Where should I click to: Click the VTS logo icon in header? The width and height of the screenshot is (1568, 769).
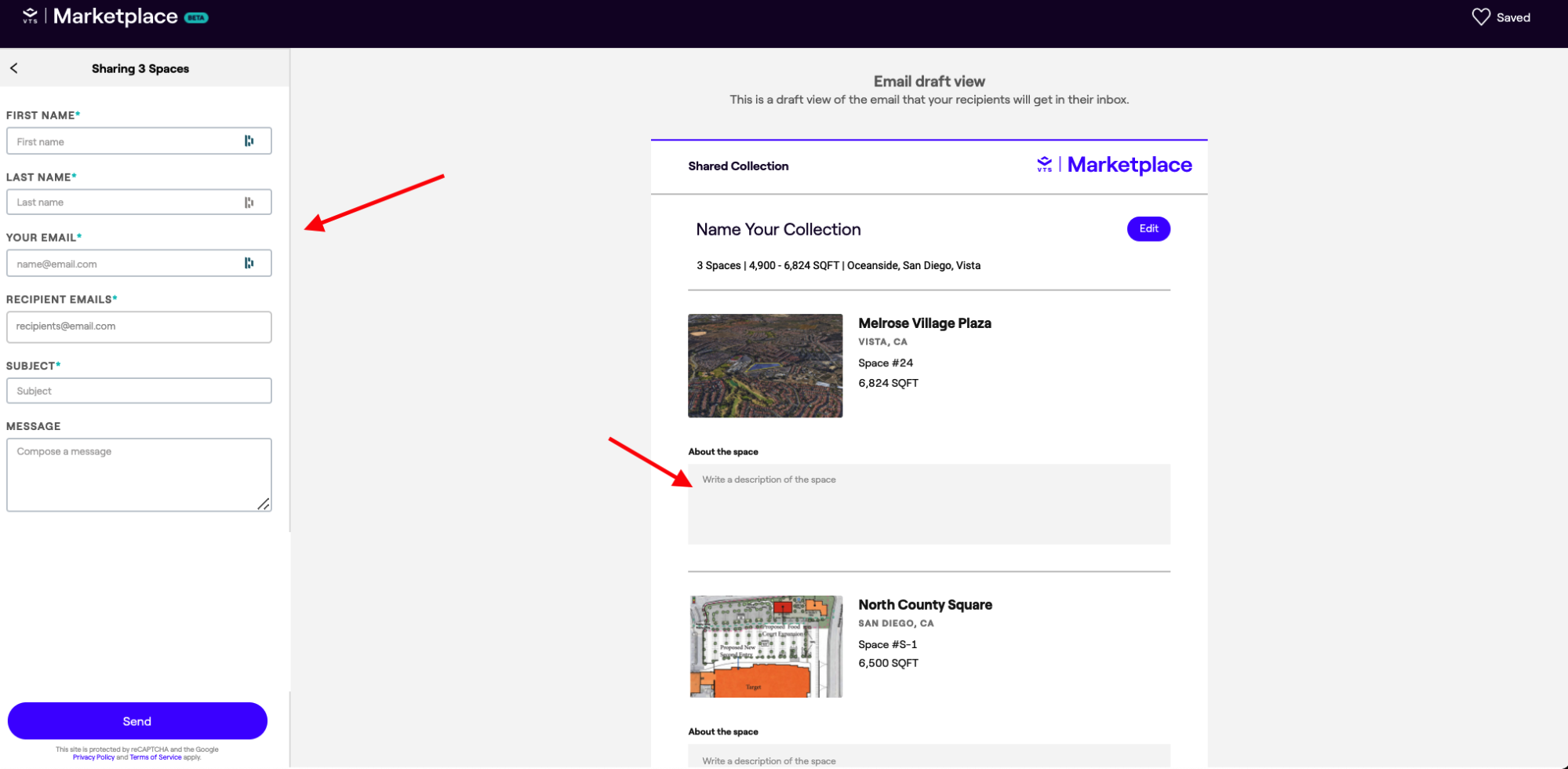30,16
